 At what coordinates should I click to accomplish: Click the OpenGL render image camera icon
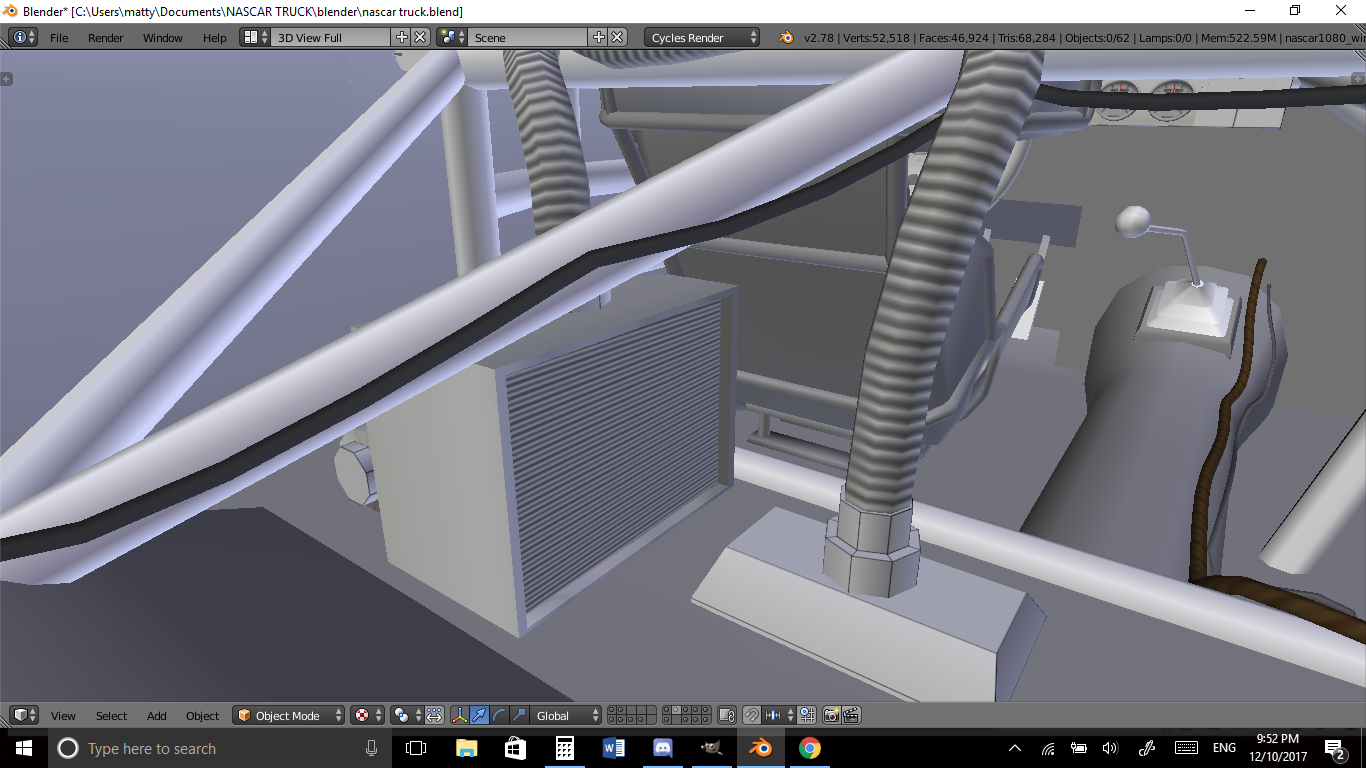(x=831, y=715)
